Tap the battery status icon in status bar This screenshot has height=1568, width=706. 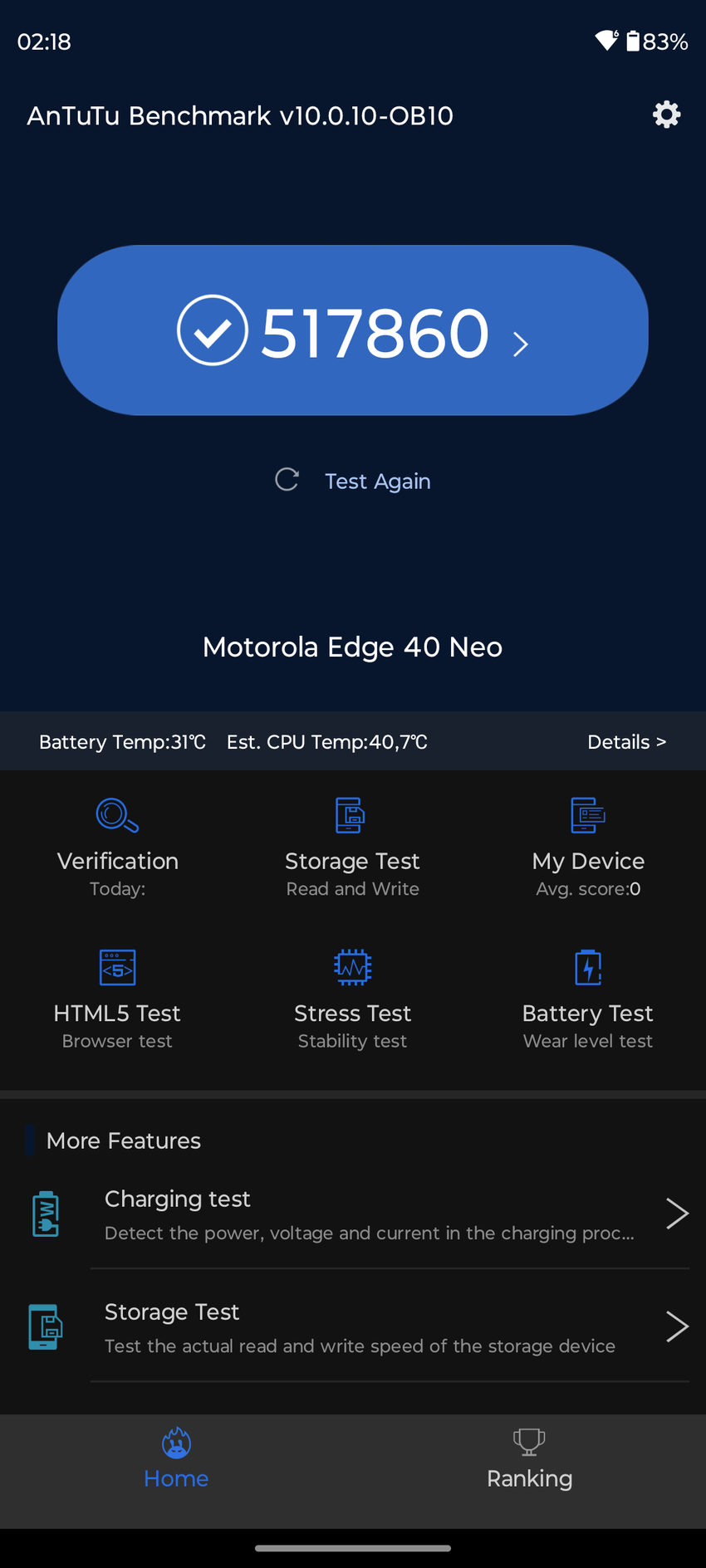pyautogui.click(x=633, y=42)
